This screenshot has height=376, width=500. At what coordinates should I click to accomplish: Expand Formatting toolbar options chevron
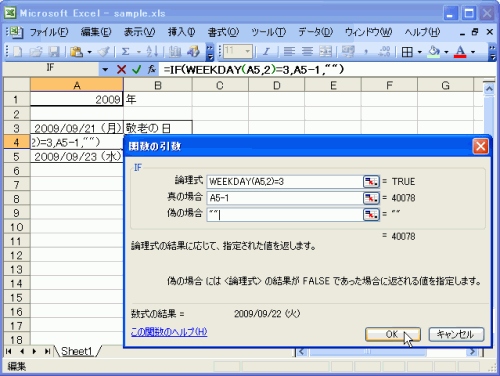click(x=492, y=52)
